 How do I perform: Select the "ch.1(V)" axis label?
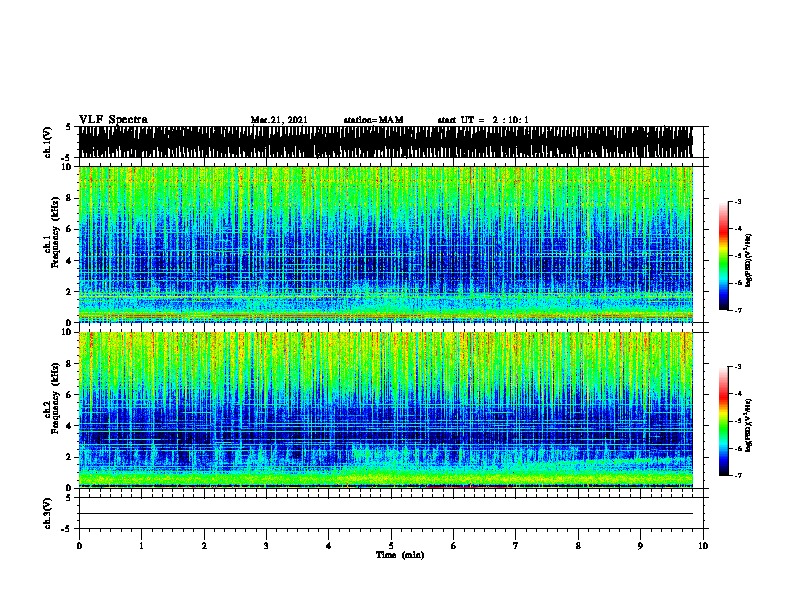(47, 142)
